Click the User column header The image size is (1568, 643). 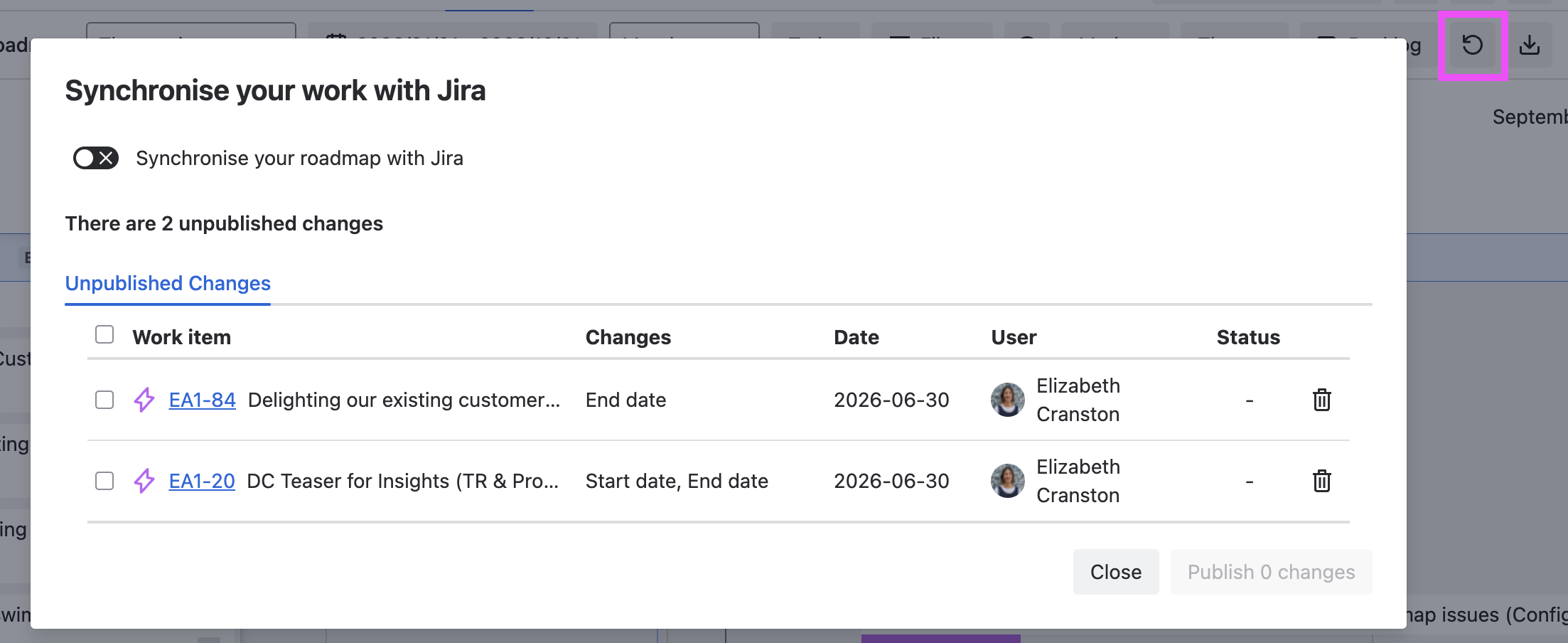click(x=1014, y=337)
